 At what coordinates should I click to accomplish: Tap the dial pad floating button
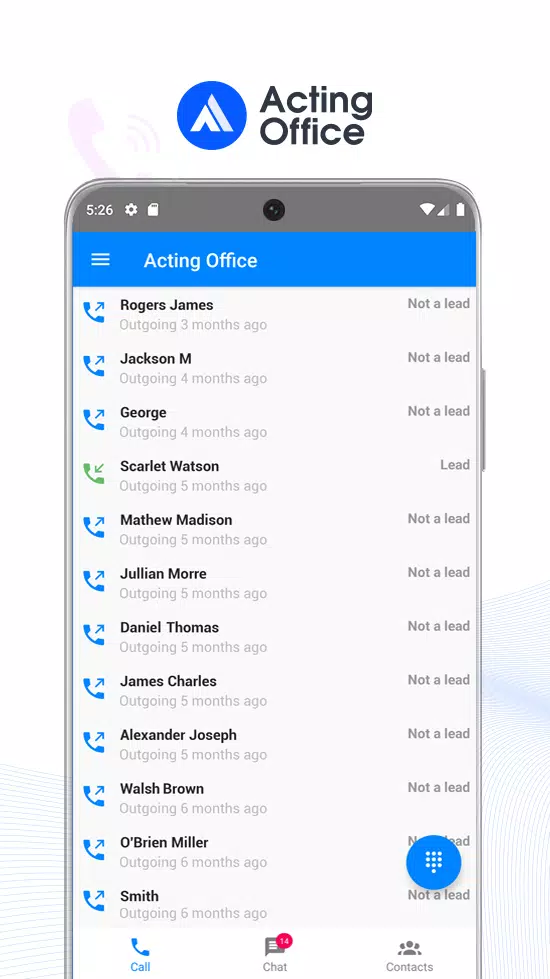433,862
